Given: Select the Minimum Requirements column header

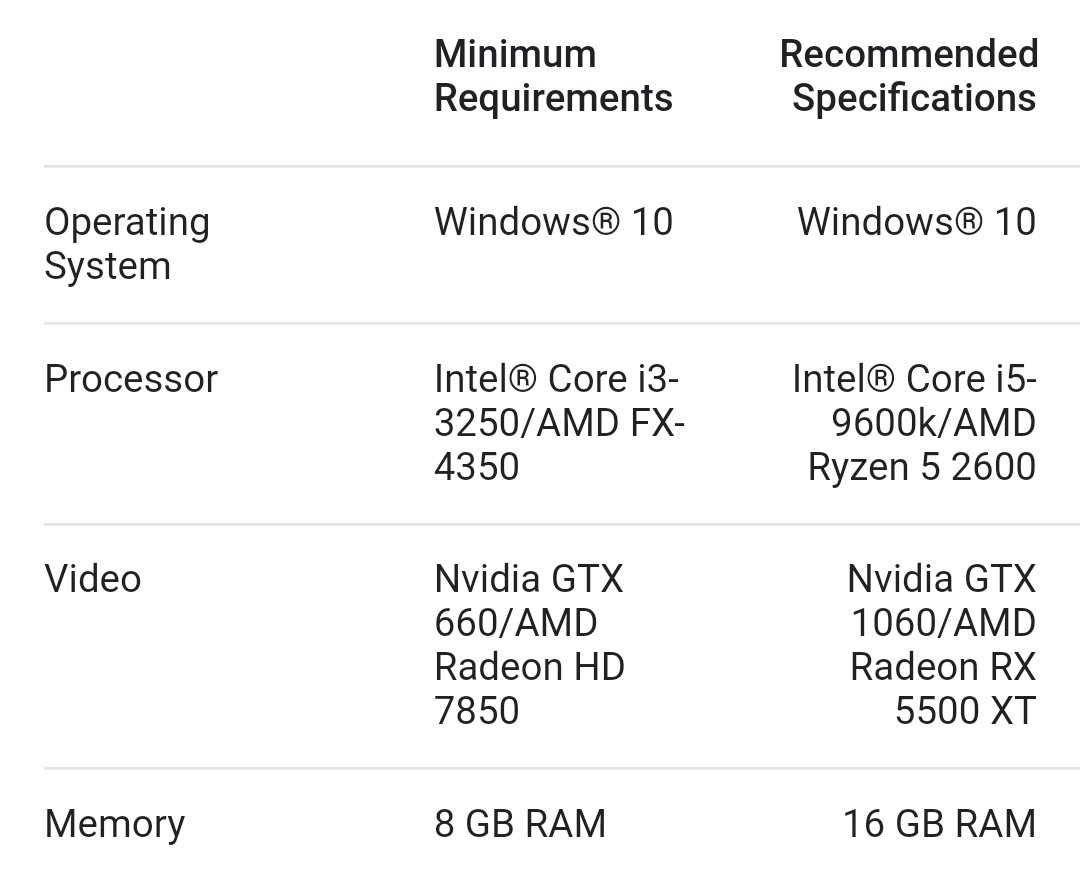Looking at the screenshot, I should tap(553, 76).
